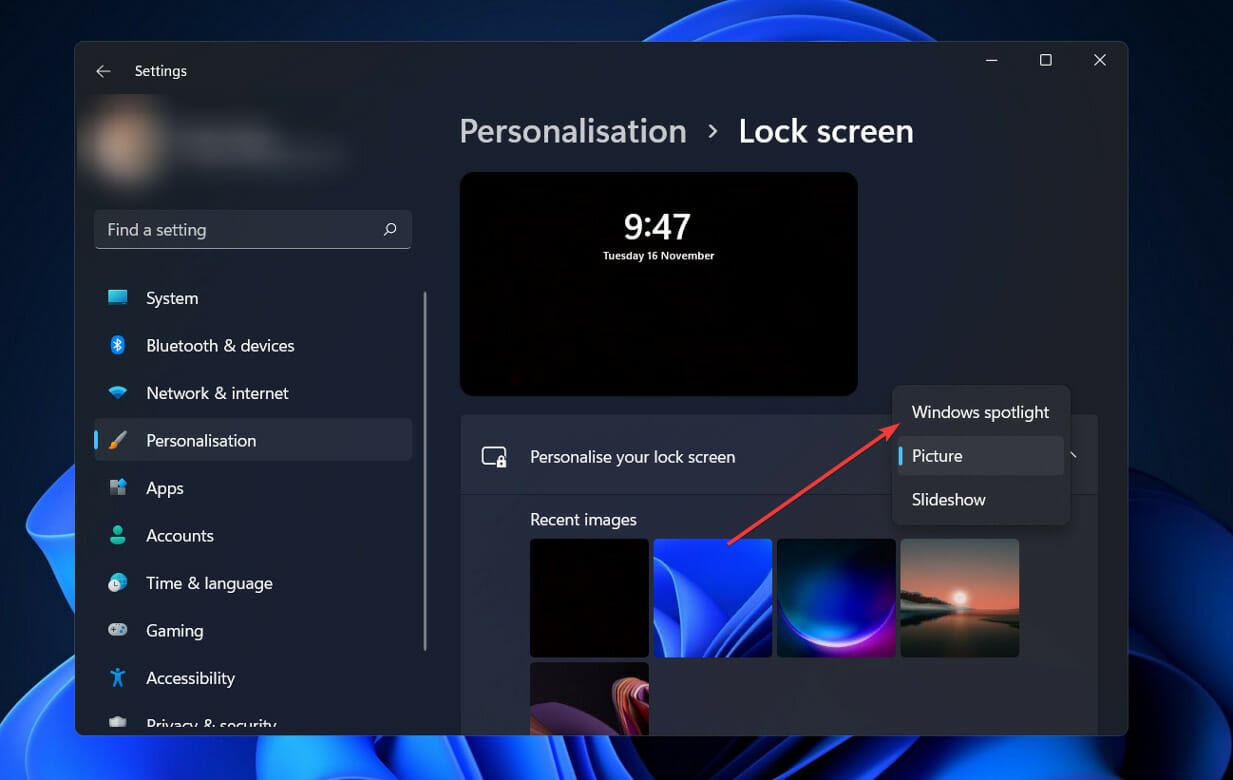Type in the Find a setting field
This screenshot has width=1233, height=780.
point(240,230)
